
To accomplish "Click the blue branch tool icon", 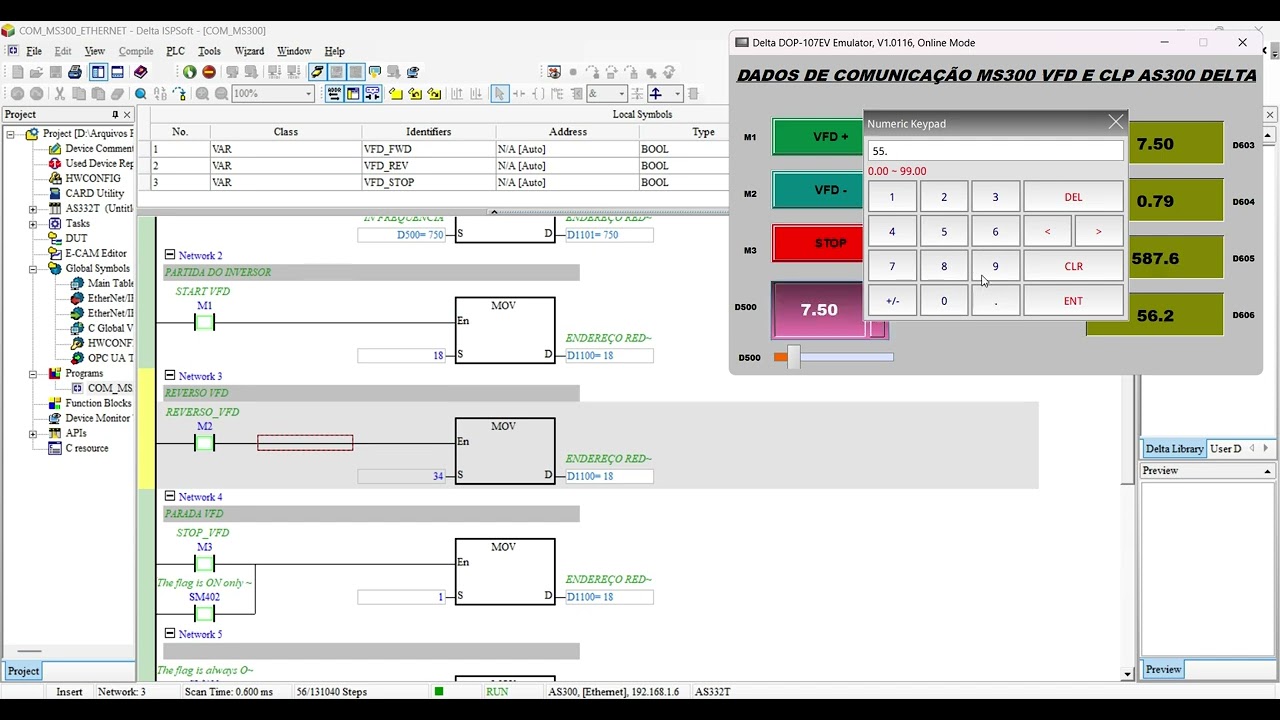I will [656, 94].
